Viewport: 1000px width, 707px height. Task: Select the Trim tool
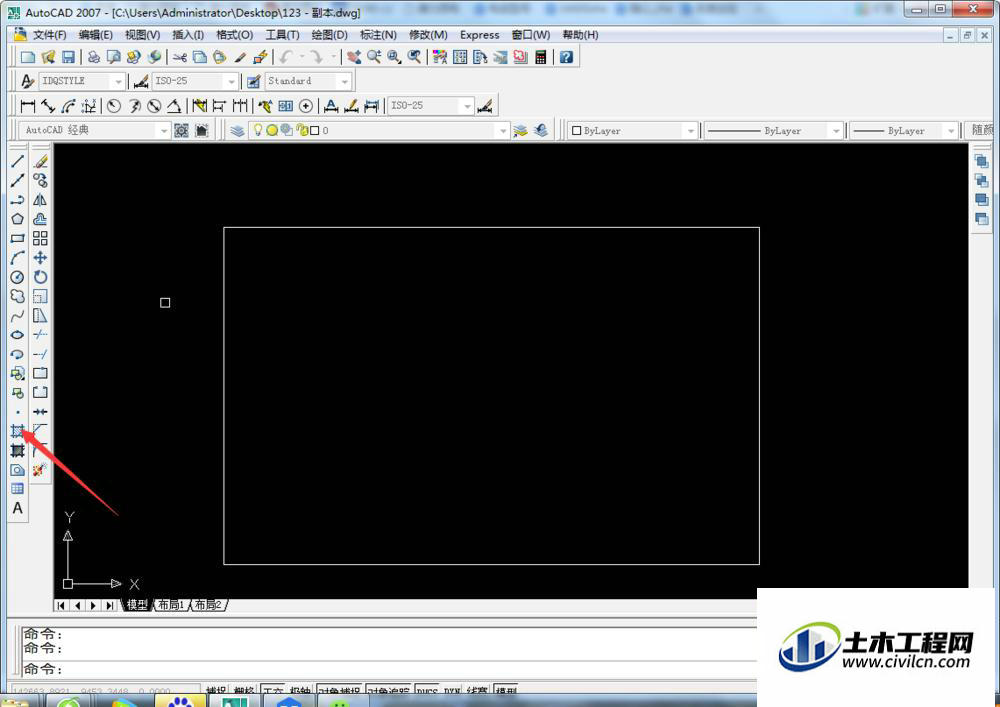click(40, 335)
